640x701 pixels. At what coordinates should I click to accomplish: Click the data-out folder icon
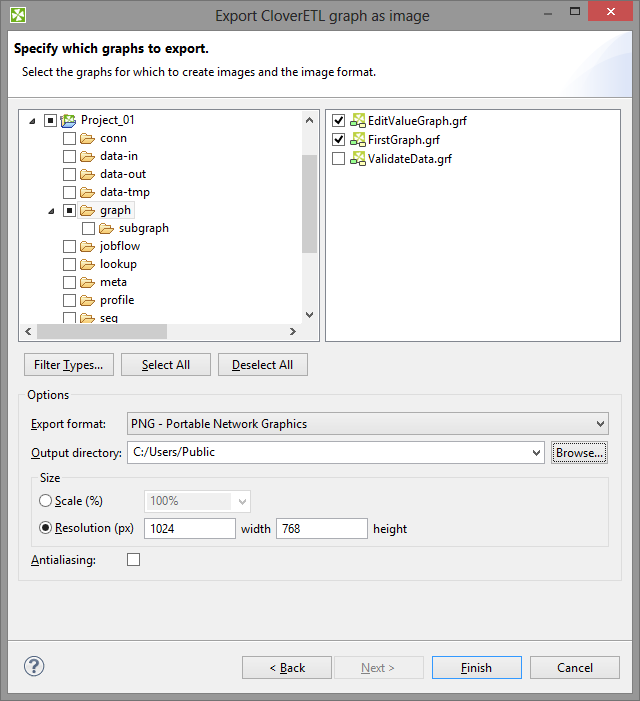[x=88, y=174]
